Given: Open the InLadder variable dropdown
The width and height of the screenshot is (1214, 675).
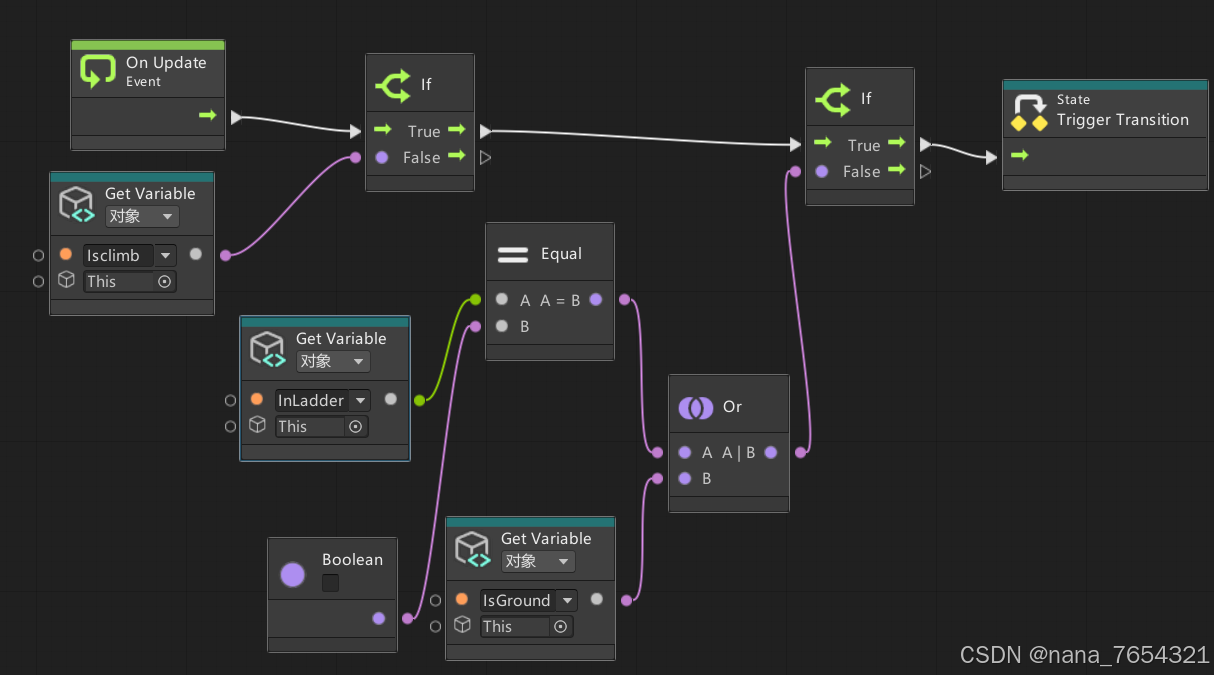Looking at the screenshot, I should coord(358,400).
